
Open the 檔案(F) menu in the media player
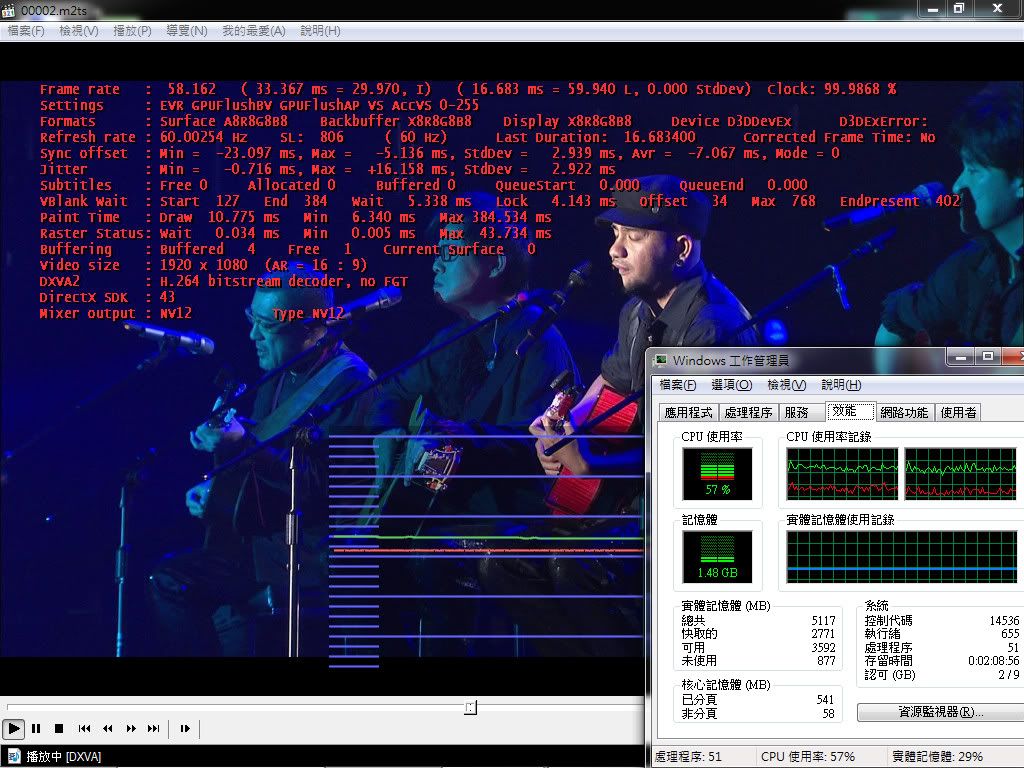pyautogui.click(x=26, y=31)
